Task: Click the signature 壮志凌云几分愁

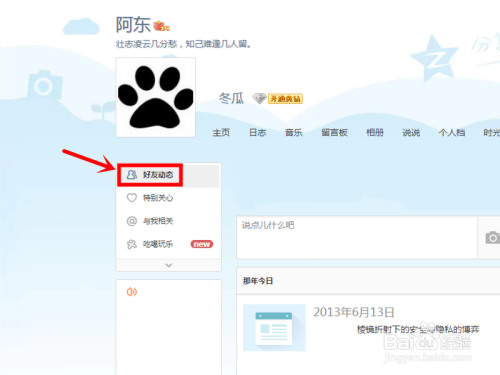Action: click(146, 44)
